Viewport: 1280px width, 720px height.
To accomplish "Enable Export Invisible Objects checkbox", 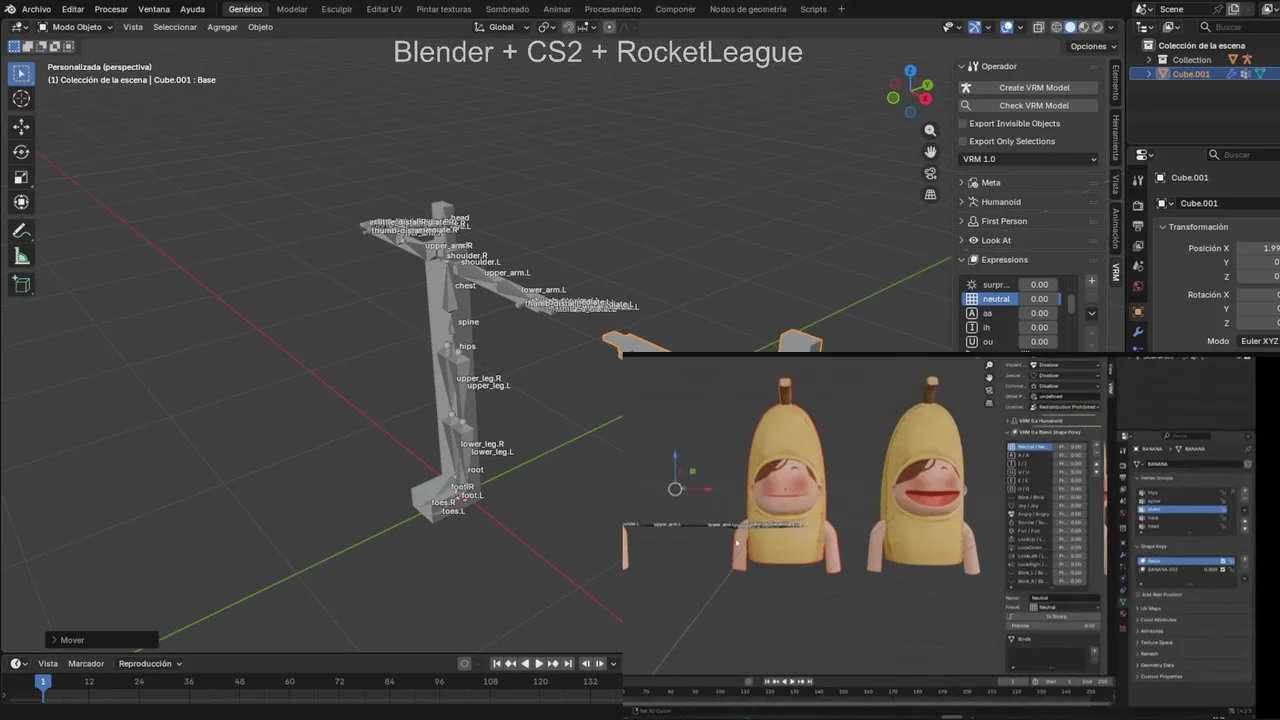I will (x=963, y=123).
